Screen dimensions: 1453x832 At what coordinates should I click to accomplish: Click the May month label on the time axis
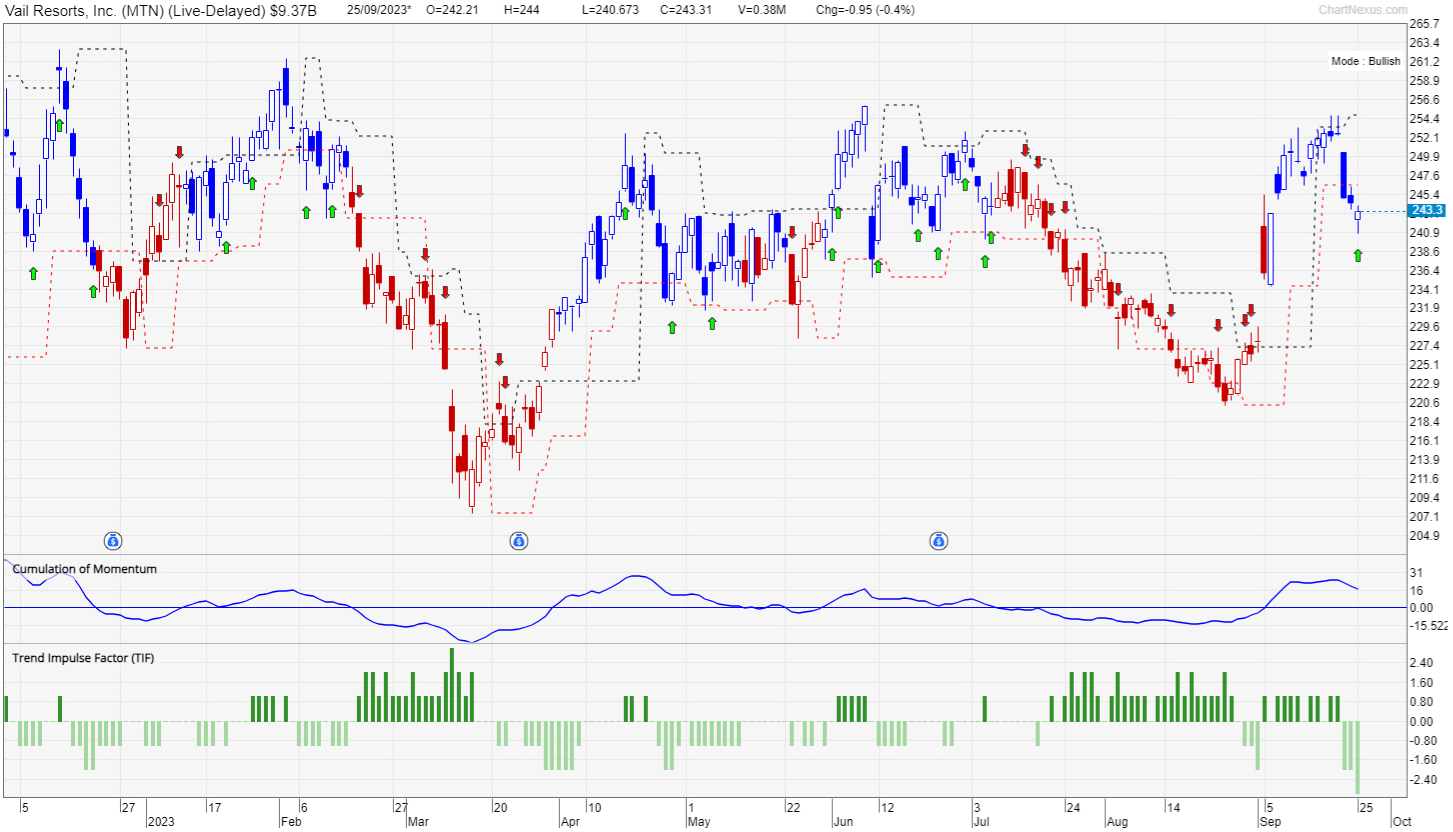[x=700, y=821]
